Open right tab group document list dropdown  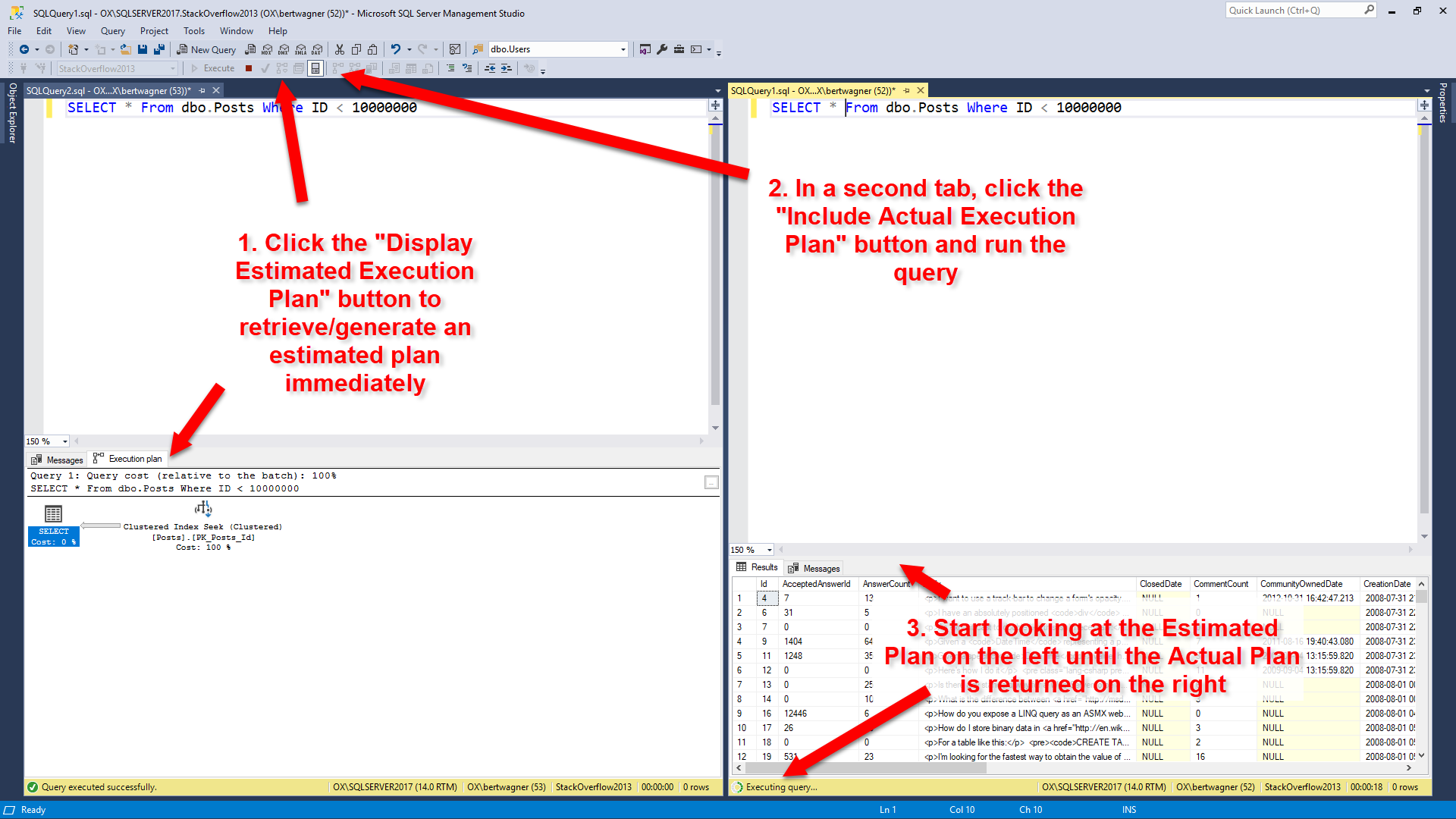click(1426, 91)
